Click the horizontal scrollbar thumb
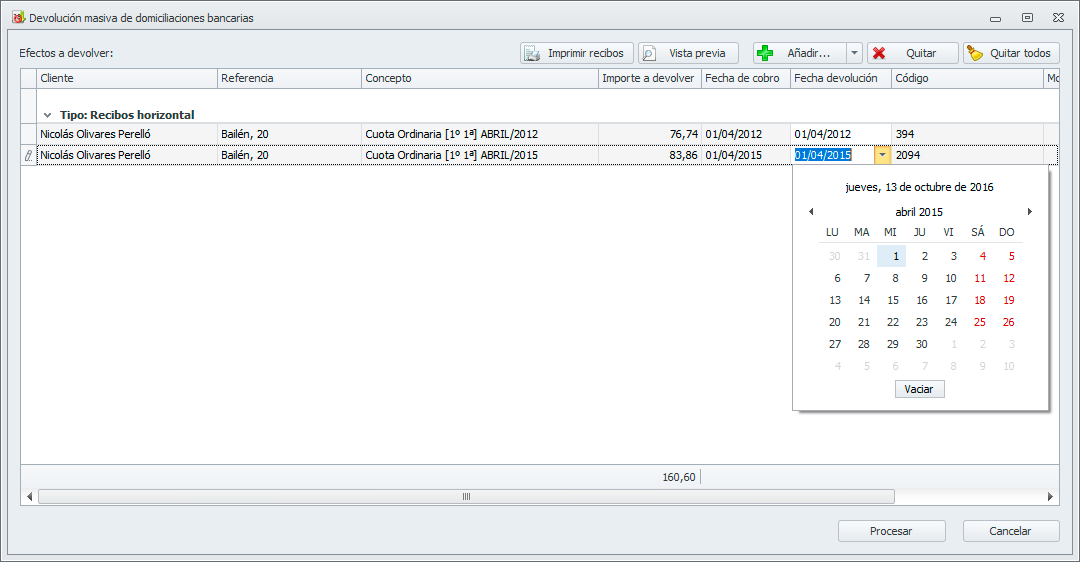The width and height of the screenshot is (1080, 562). (x=466, y=497)
